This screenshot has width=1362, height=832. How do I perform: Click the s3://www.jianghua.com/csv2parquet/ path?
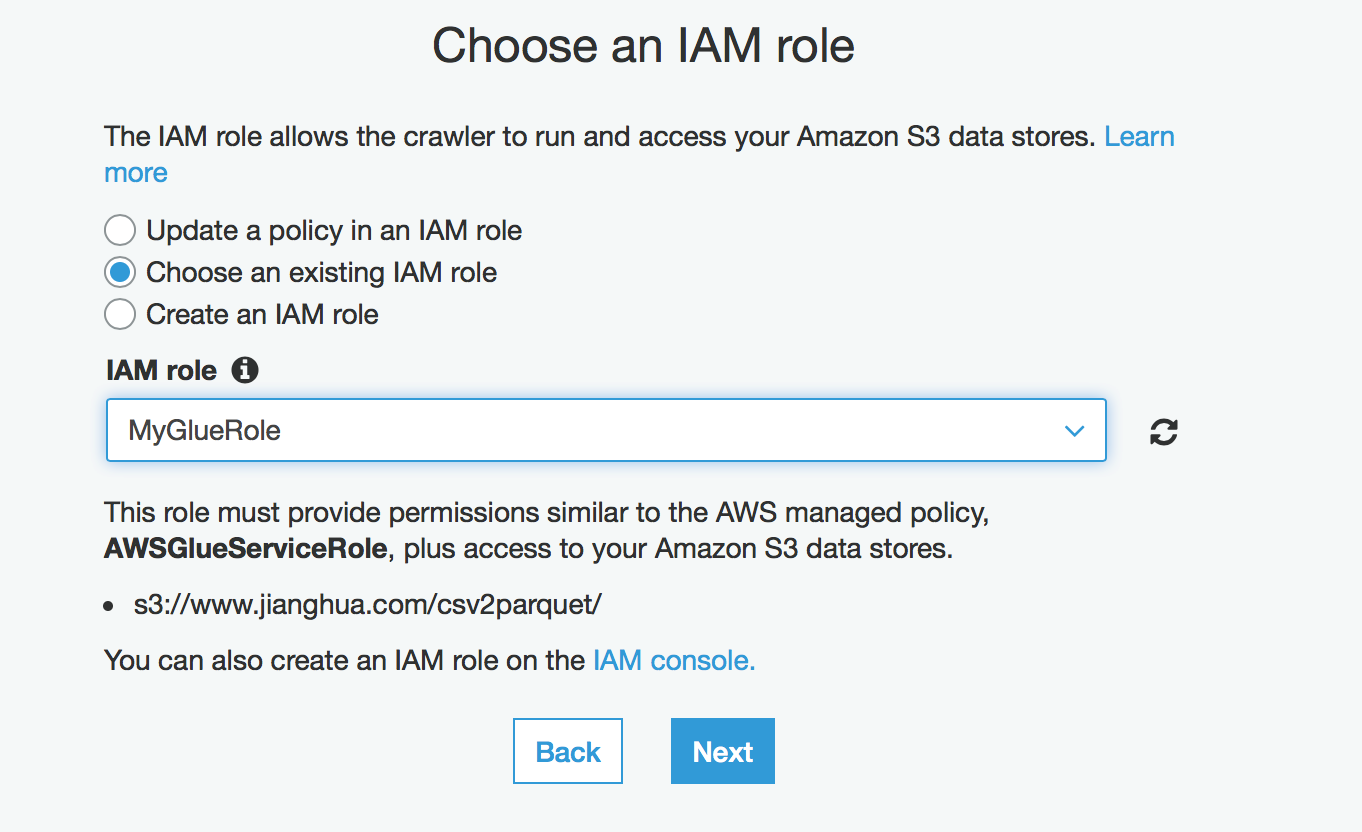point(368,605)
